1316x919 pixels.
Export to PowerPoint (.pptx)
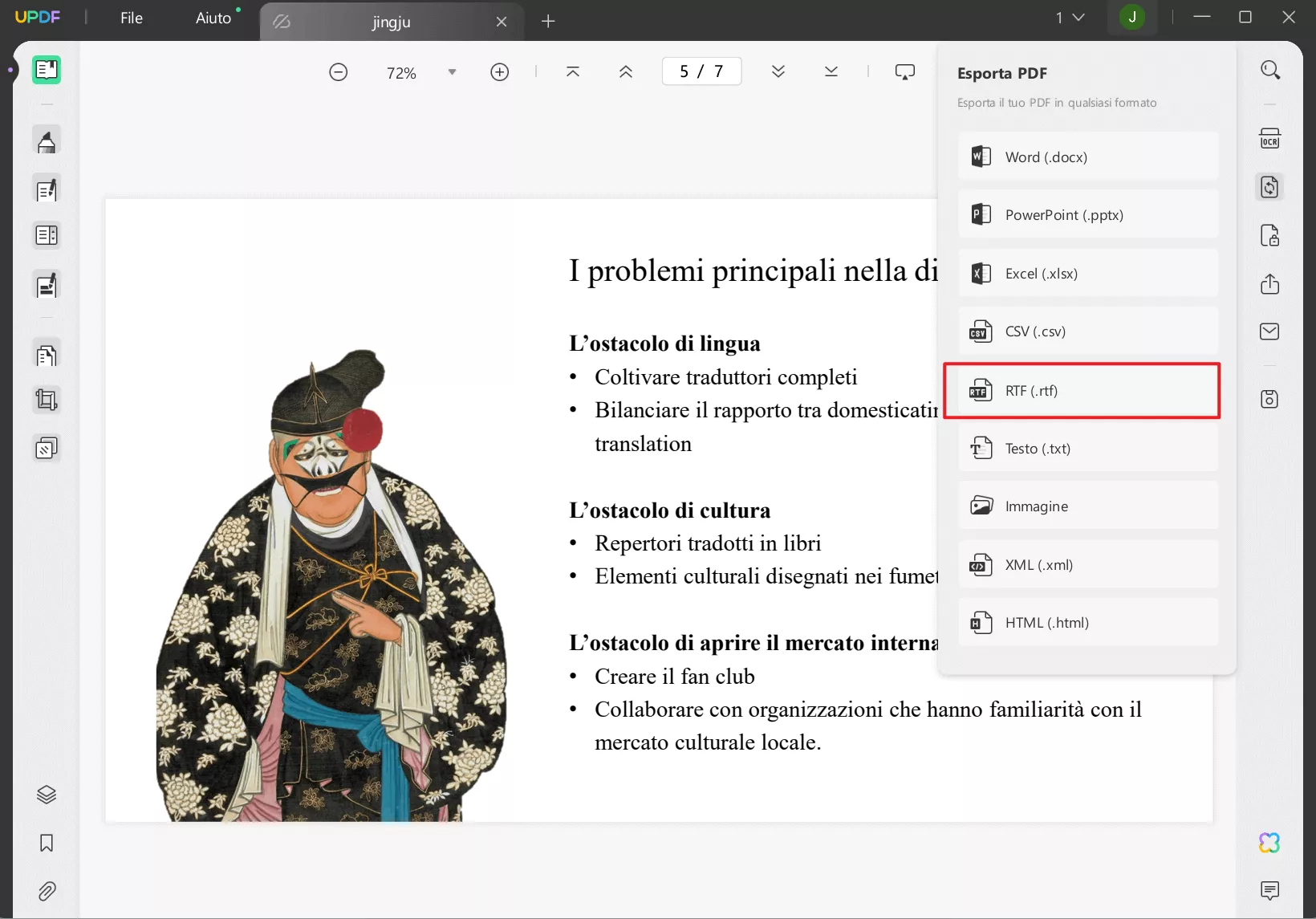[x=1088, y=214]
